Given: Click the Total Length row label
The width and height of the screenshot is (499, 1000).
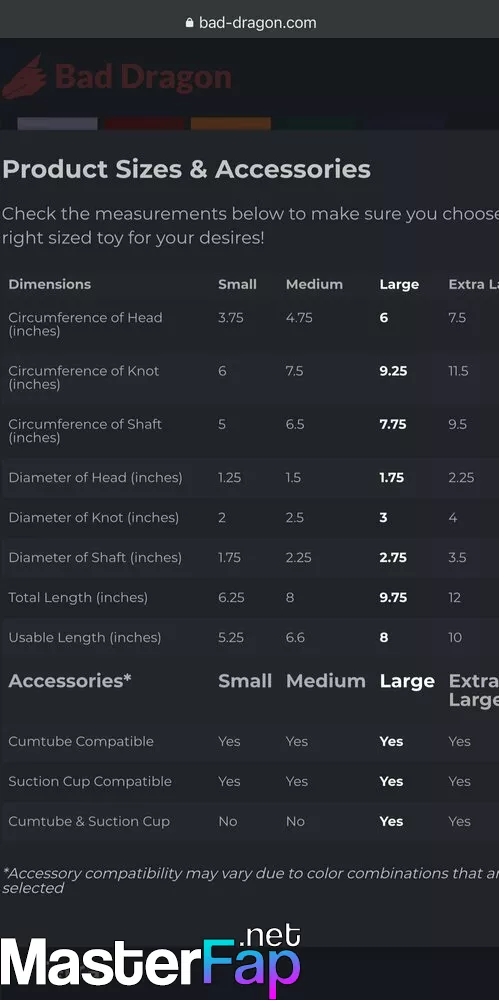Looking at the screenshot, I should [78, 598].
